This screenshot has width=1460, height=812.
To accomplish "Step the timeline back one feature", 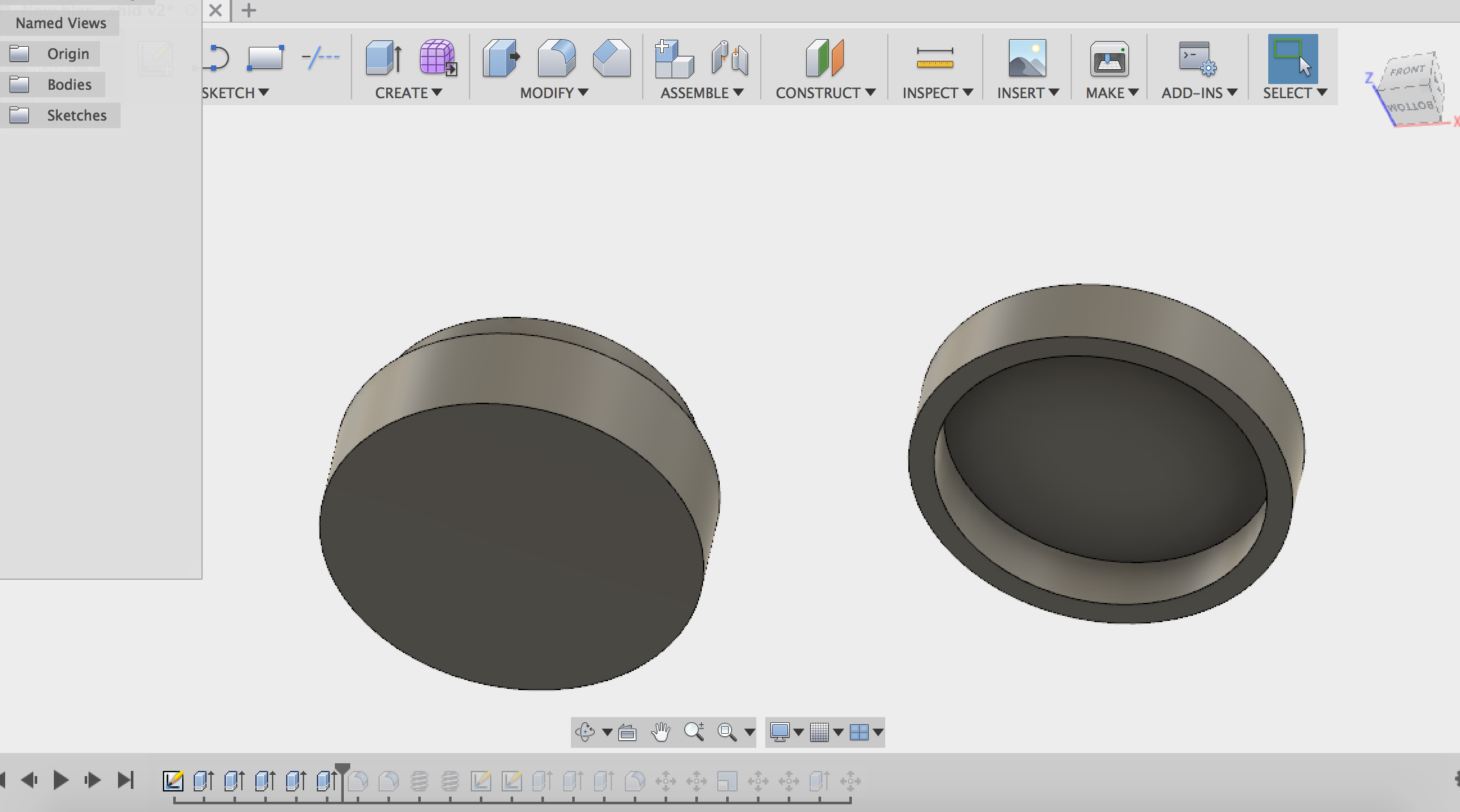I will [x=30, y=780].
